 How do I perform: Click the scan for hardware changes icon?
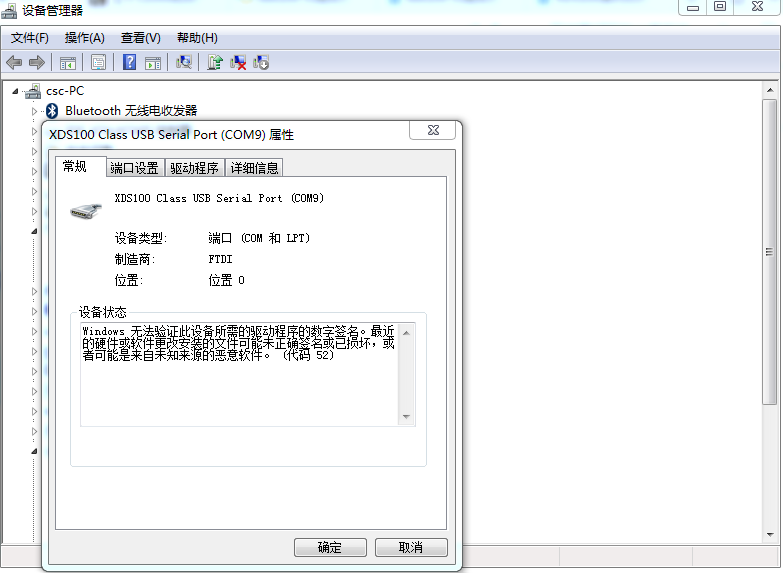pyautogui.click(x=184, y=62)
